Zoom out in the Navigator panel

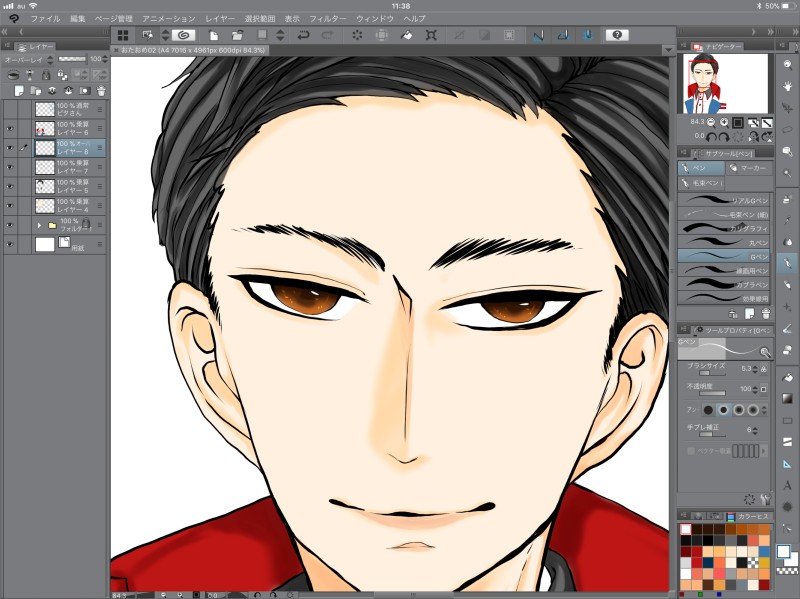pyautogui.click(x=710, y=122)
